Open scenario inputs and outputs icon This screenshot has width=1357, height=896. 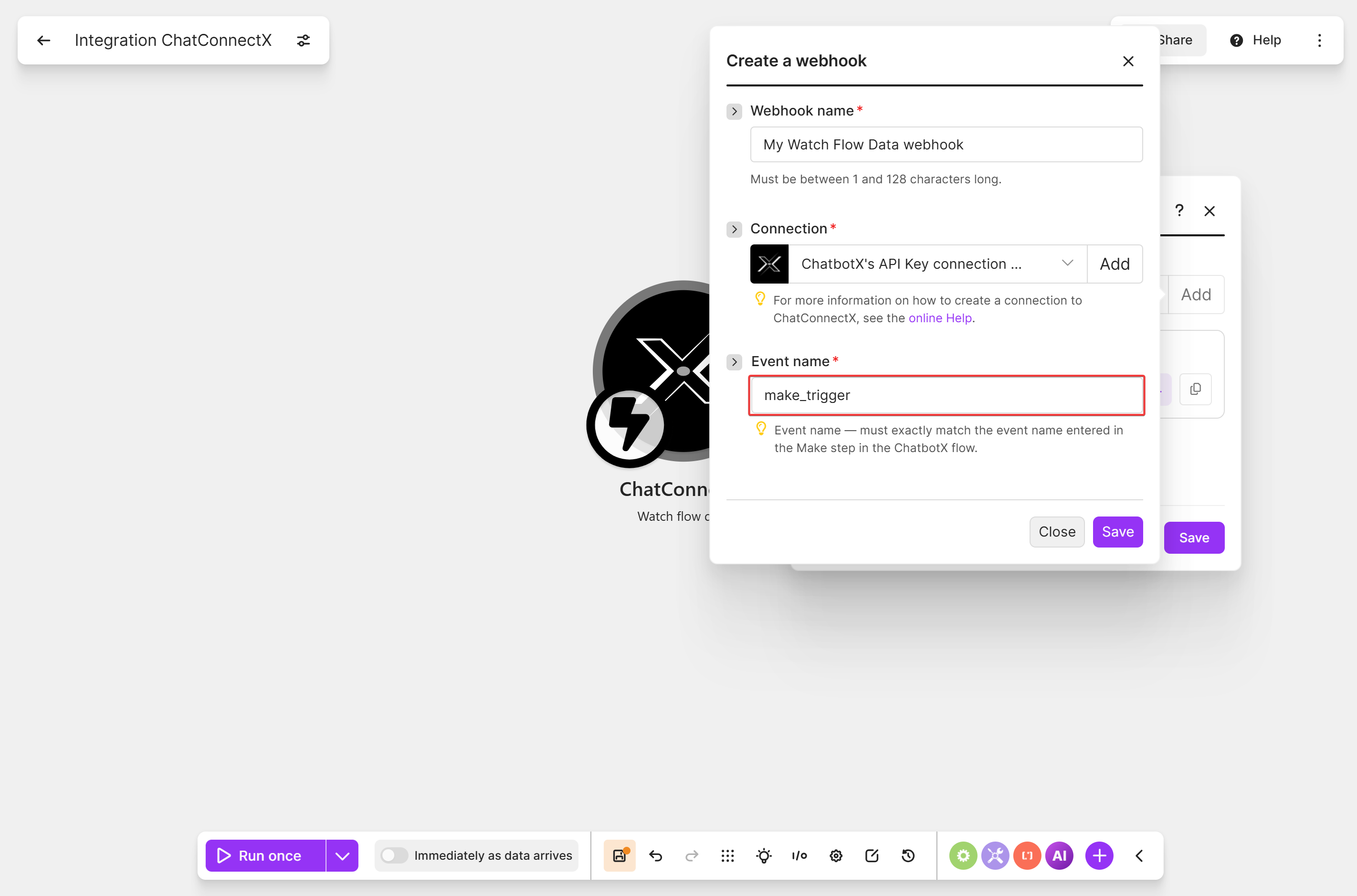[799, 855]
